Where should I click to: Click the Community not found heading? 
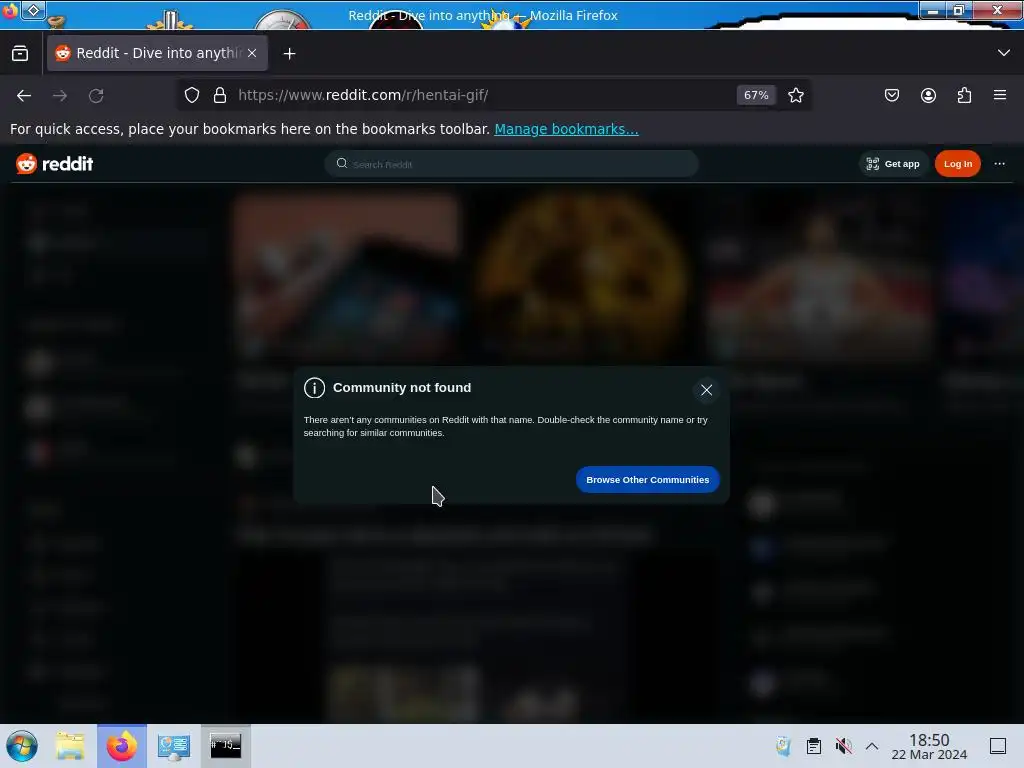402,388
